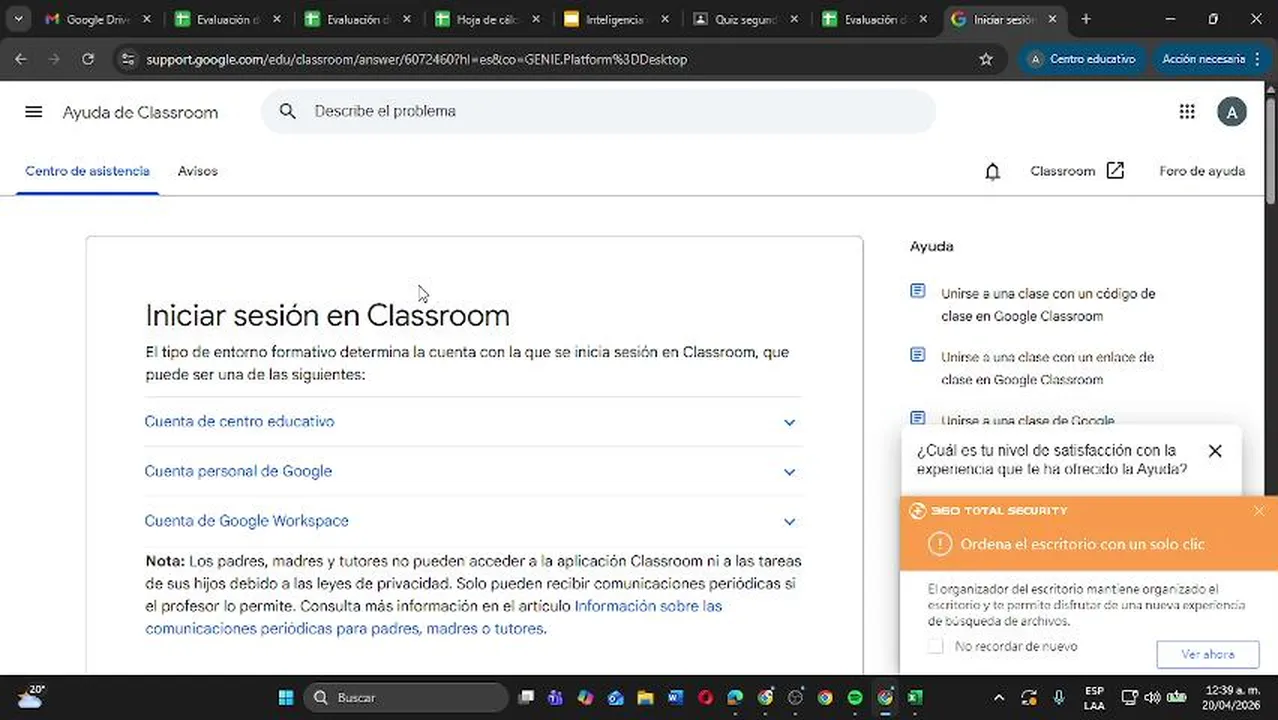Image resolution: width=1278 pixels, height=720 pixels.
Task: Open Microsoft Word from the taskbar
Action: (x=675, y=697)
